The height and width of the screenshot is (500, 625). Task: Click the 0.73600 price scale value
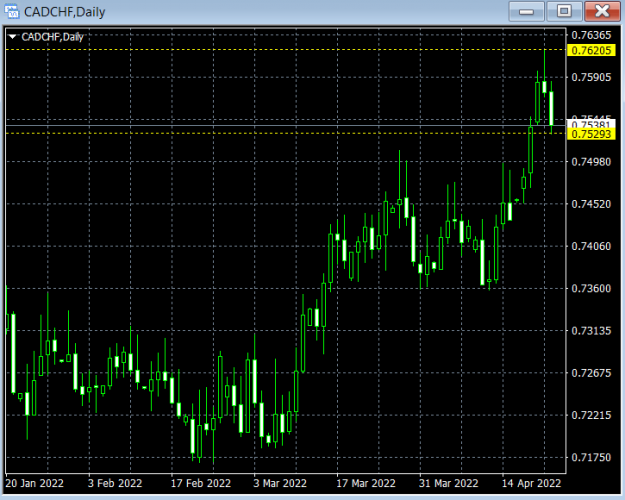pyautogui.click(x=591, y=289)
